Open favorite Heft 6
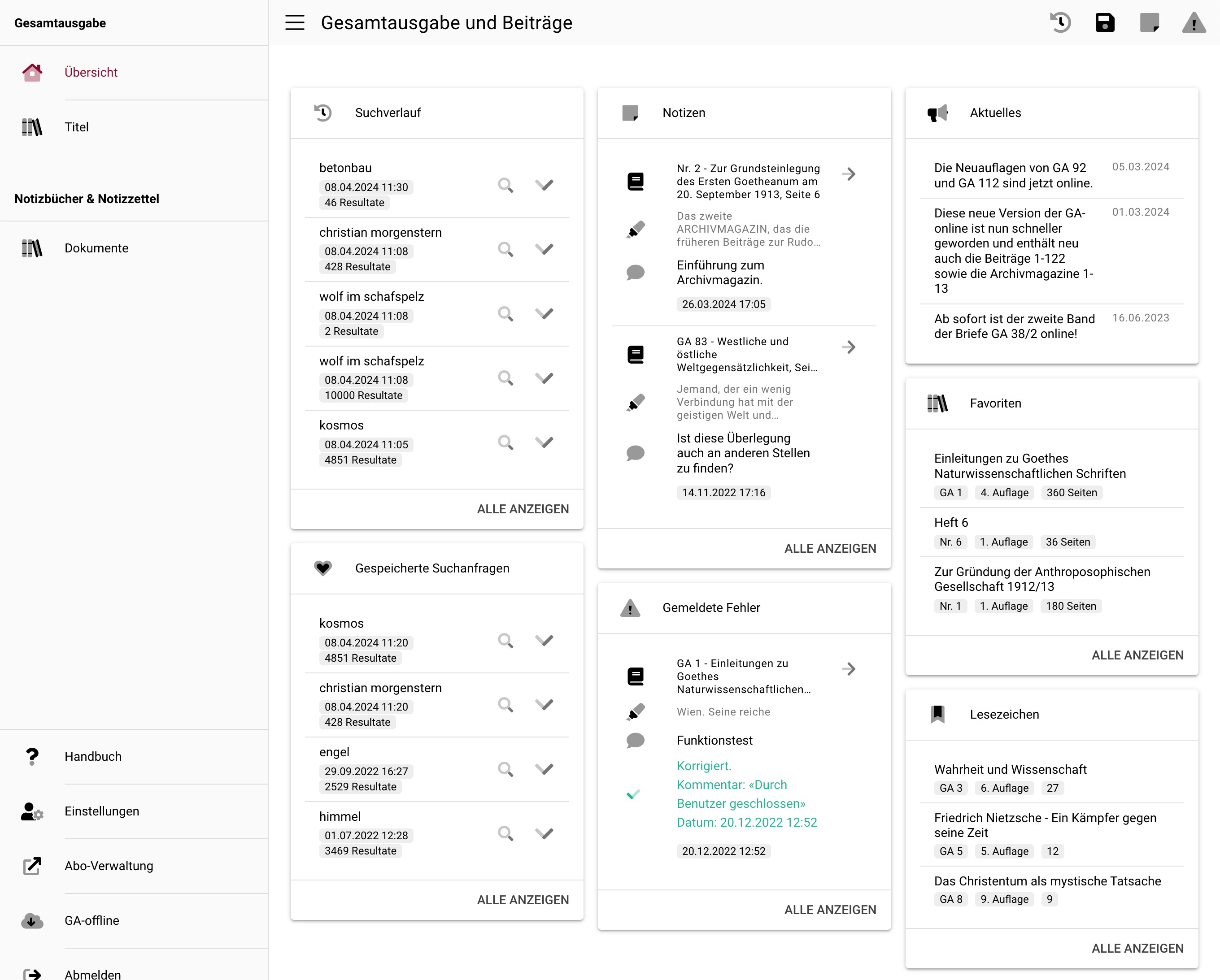 coord(950,523)
